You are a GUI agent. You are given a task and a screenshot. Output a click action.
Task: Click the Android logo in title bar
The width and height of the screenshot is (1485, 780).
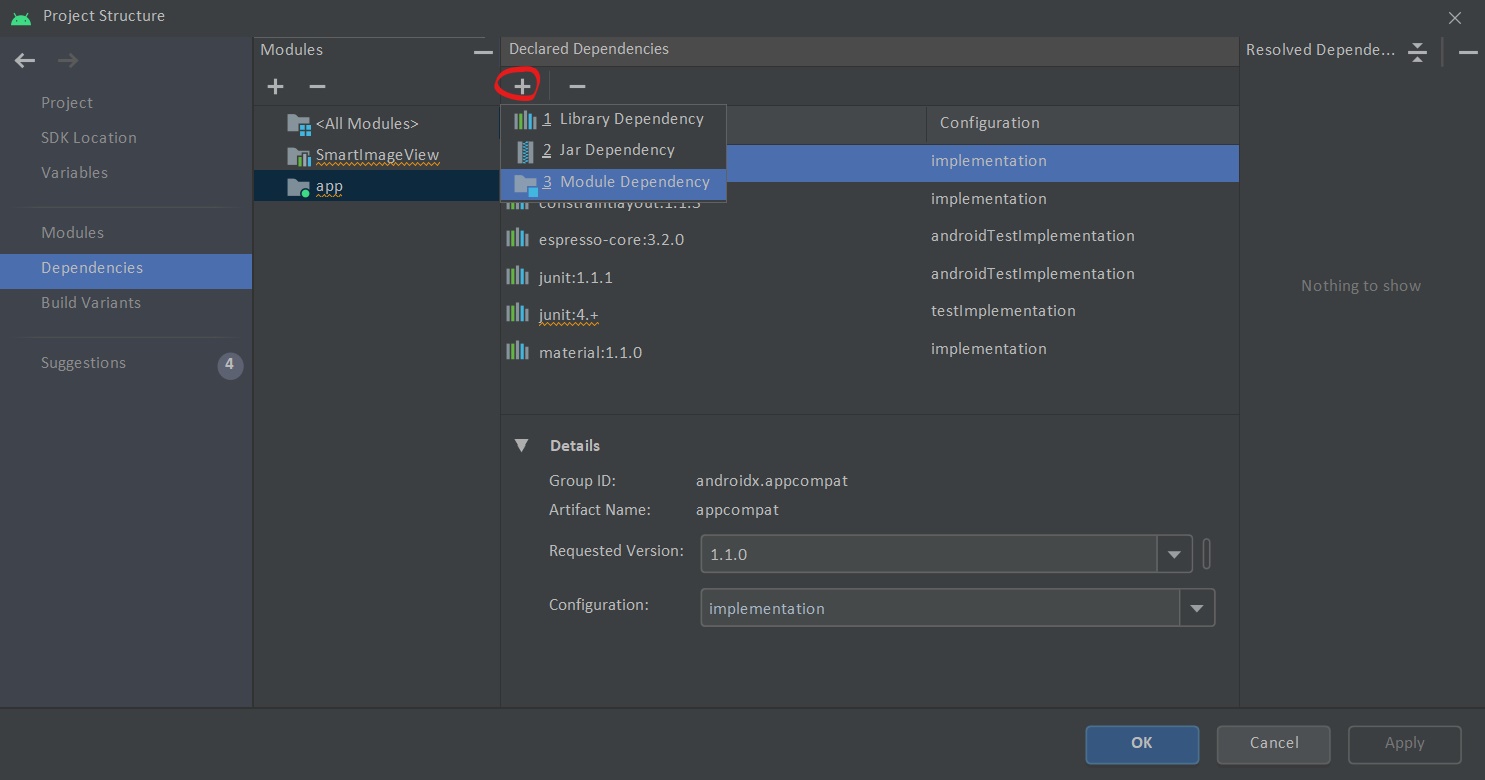(x=21, y=16)
